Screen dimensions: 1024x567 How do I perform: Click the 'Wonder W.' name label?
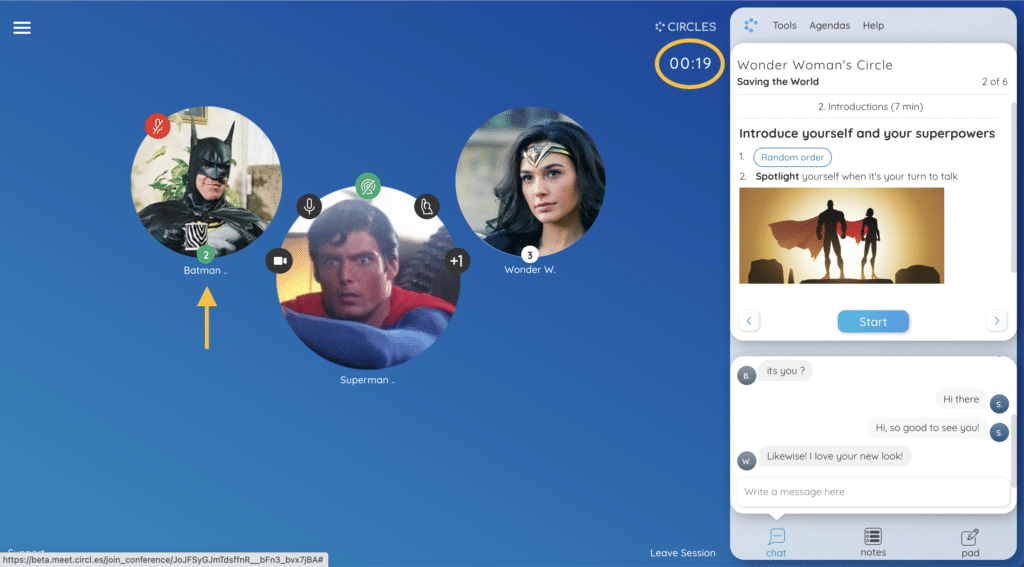coord(530,270)
